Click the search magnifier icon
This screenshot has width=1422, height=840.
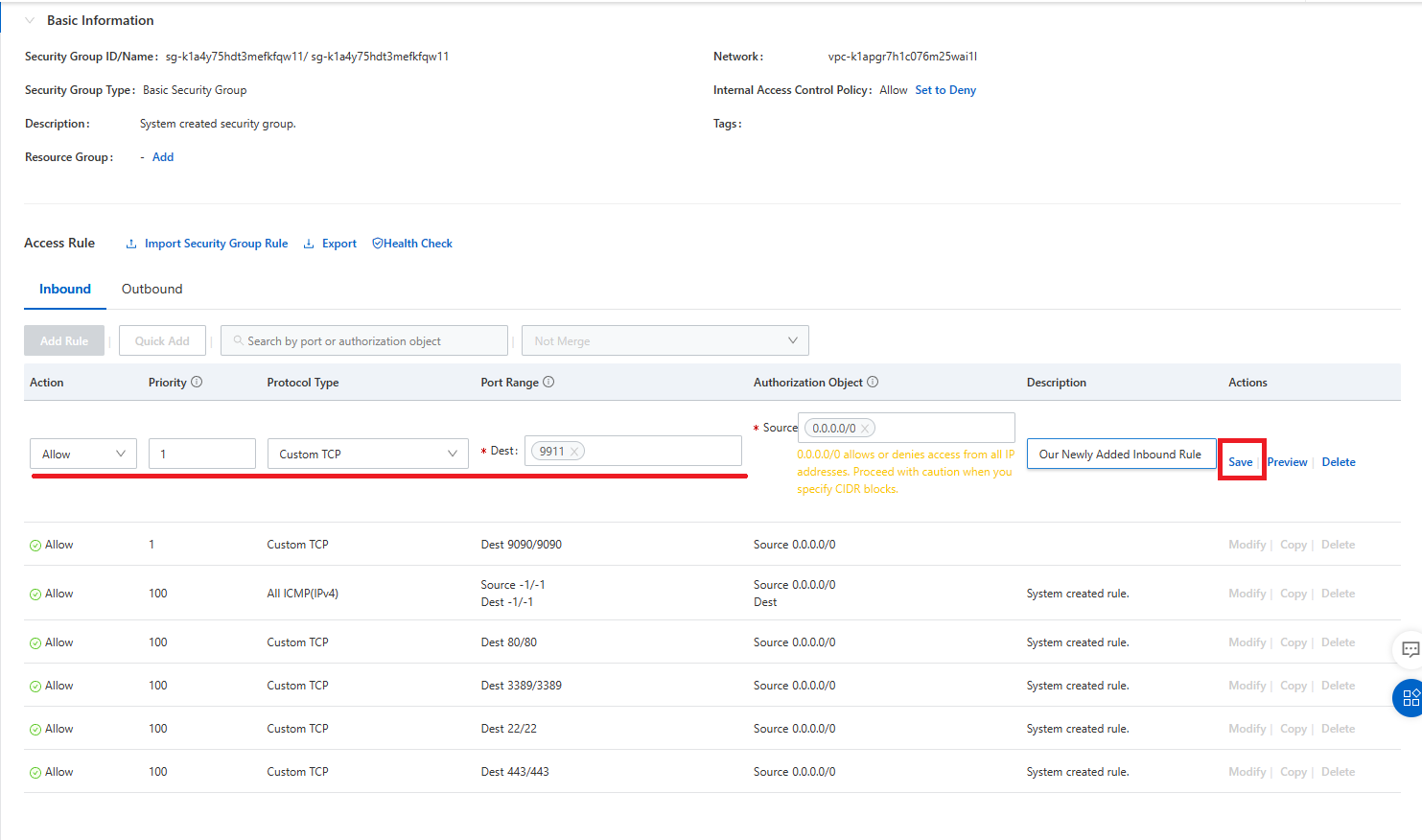pos(238,340)
